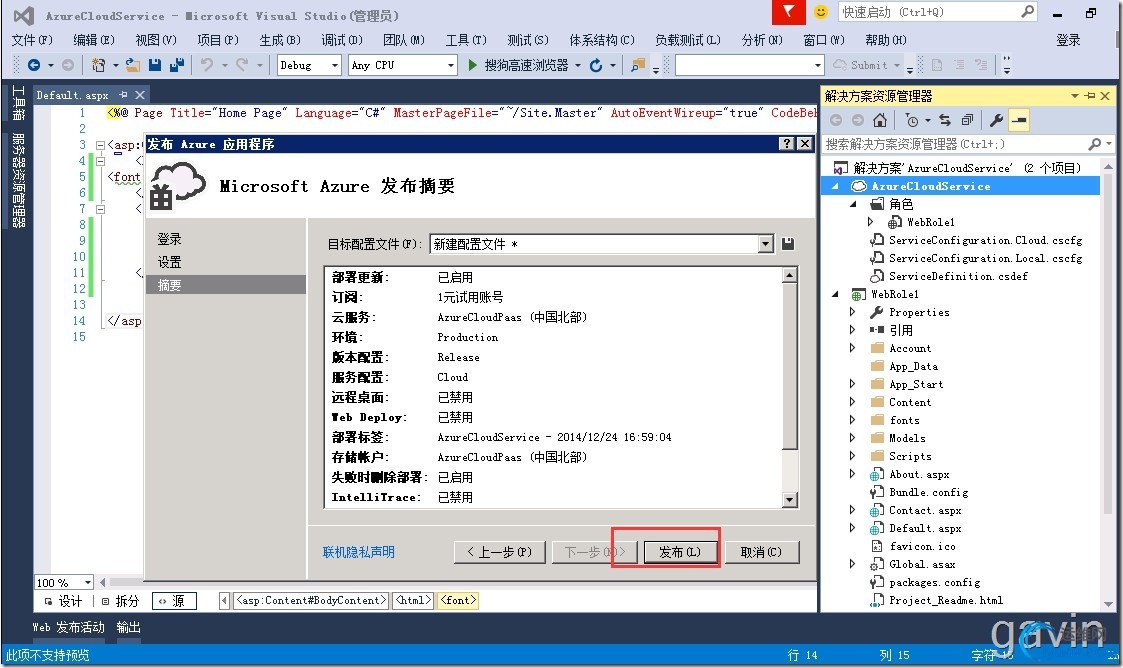Click the Open File folder icon
The width and height of the screenshot is (1123, 668).
(x=132, y=65)
